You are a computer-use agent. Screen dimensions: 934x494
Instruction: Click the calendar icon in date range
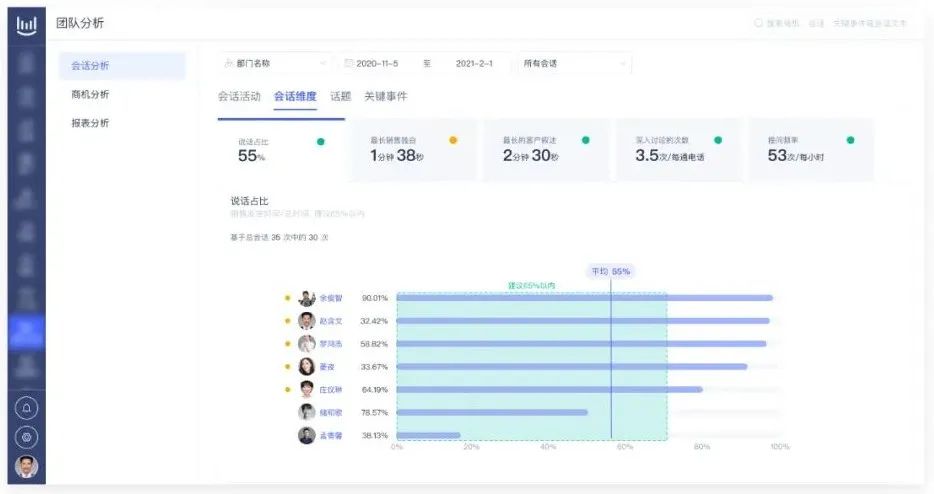349,63
